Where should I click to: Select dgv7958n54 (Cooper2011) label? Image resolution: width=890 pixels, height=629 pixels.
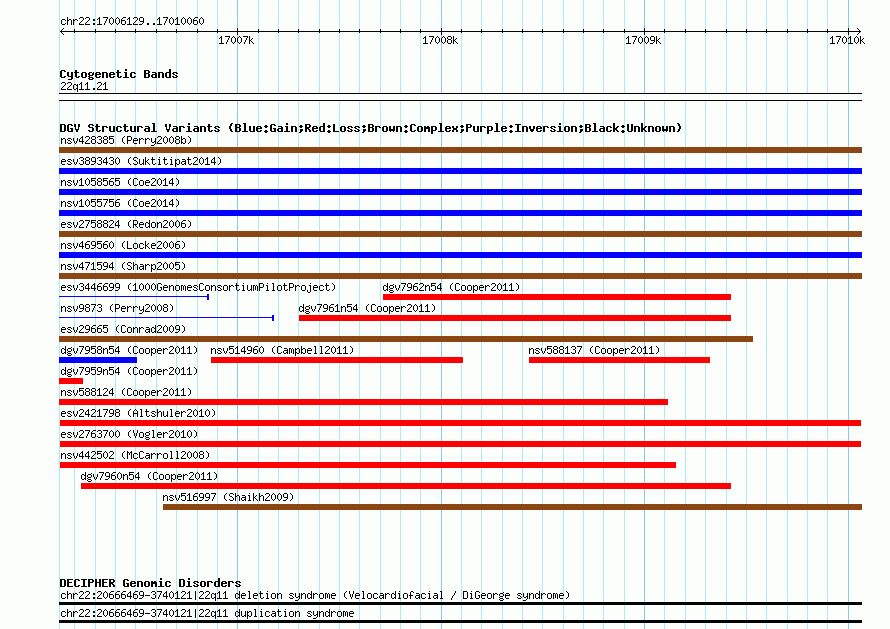pos(129,350)
